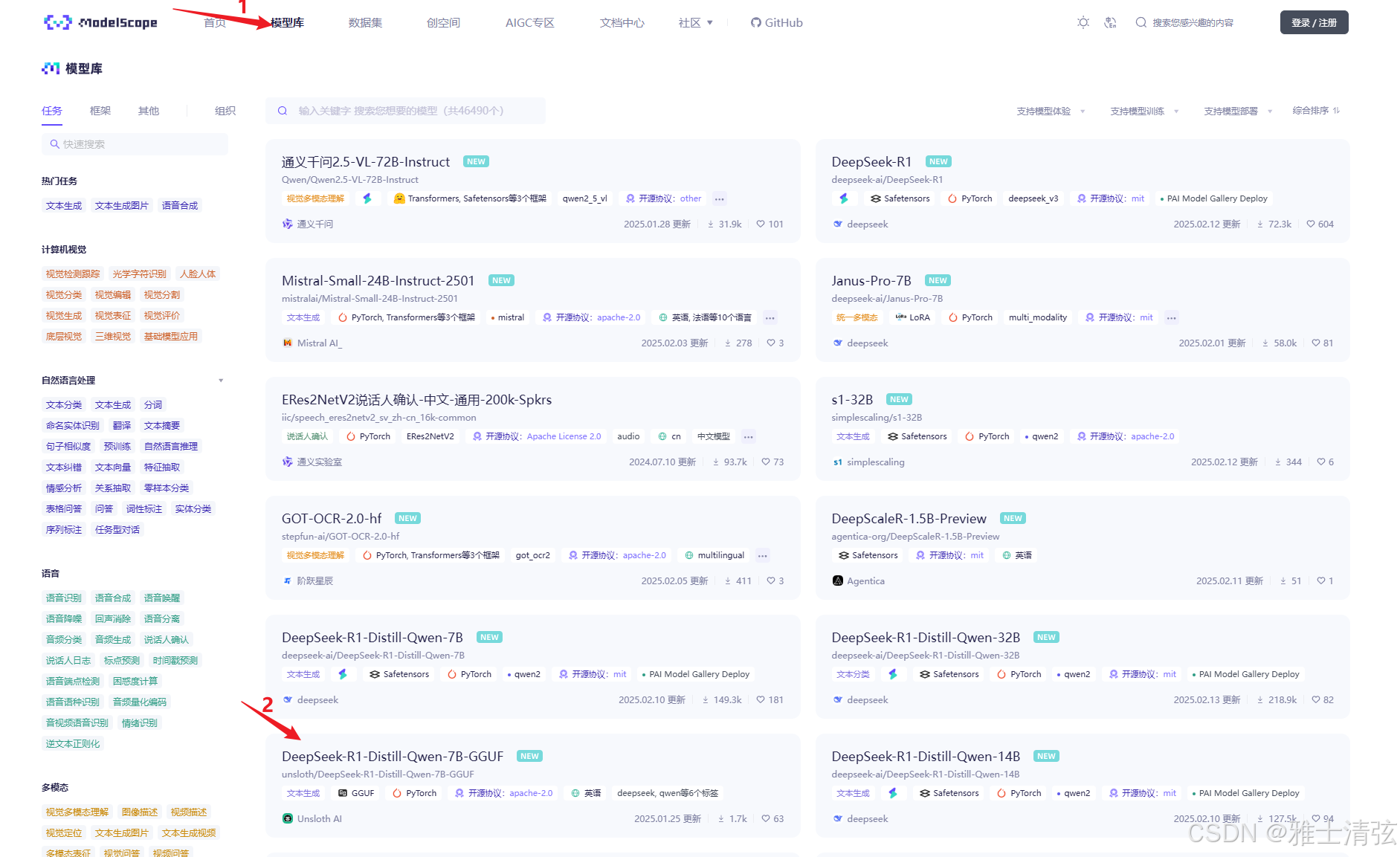Switch to the 组织 filter tab
Screen dimensions: 1400x857
point(225,111)
